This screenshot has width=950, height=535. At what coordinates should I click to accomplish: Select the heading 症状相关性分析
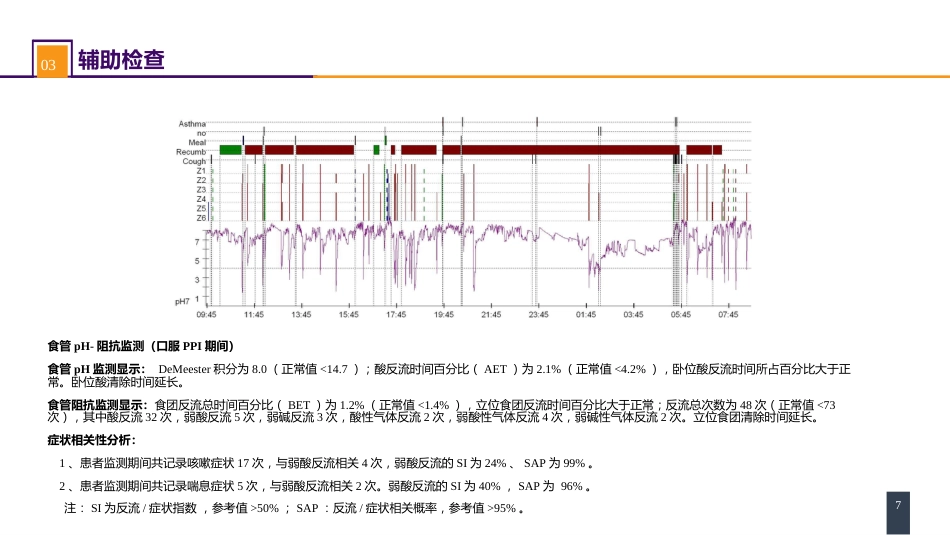pos(92,440)
